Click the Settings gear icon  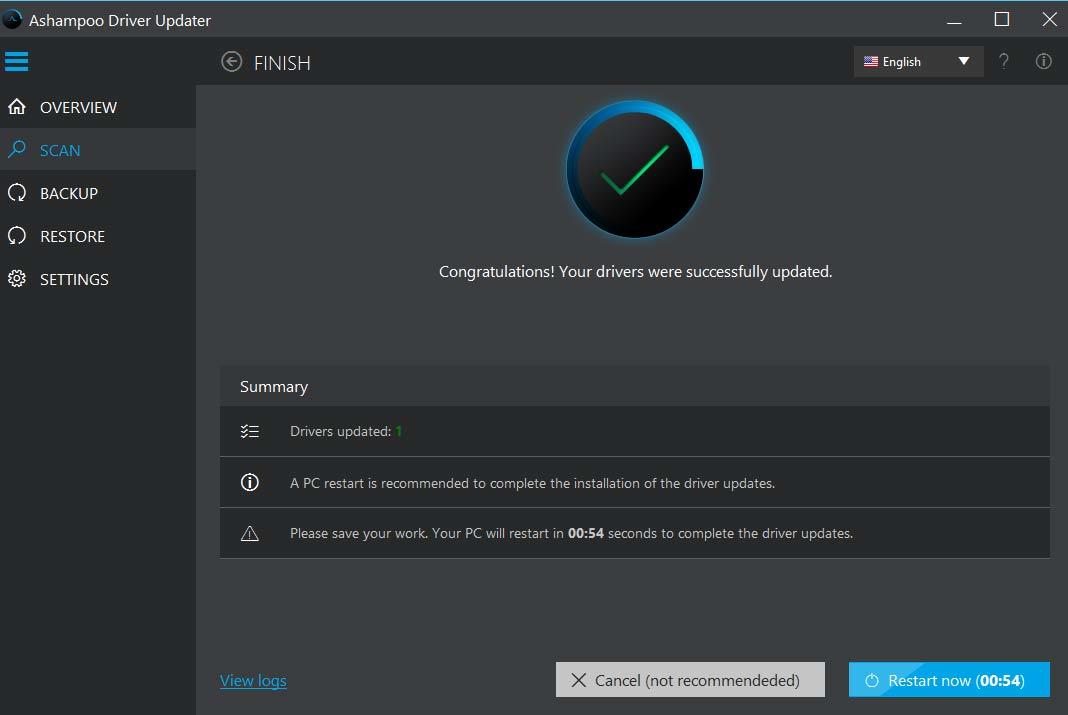(x=16, y=279)
